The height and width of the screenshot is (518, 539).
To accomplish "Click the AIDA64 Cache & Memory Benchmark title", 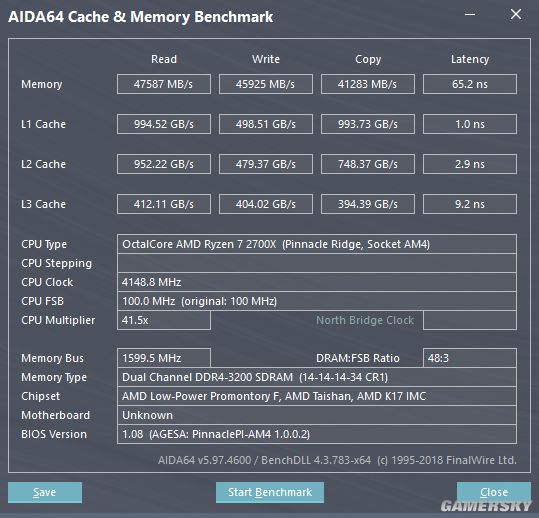I will (x=141, y=17).
